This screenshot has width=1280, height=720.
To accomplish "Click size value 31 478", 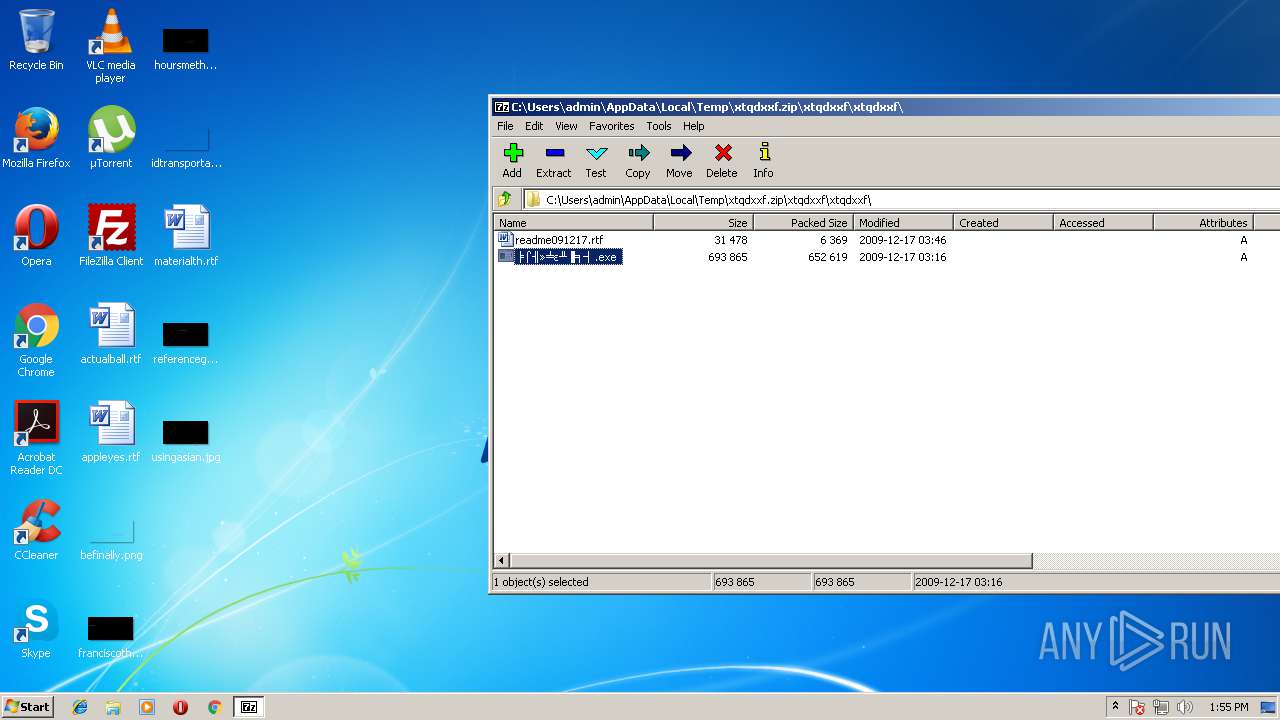I will point(731,240).
